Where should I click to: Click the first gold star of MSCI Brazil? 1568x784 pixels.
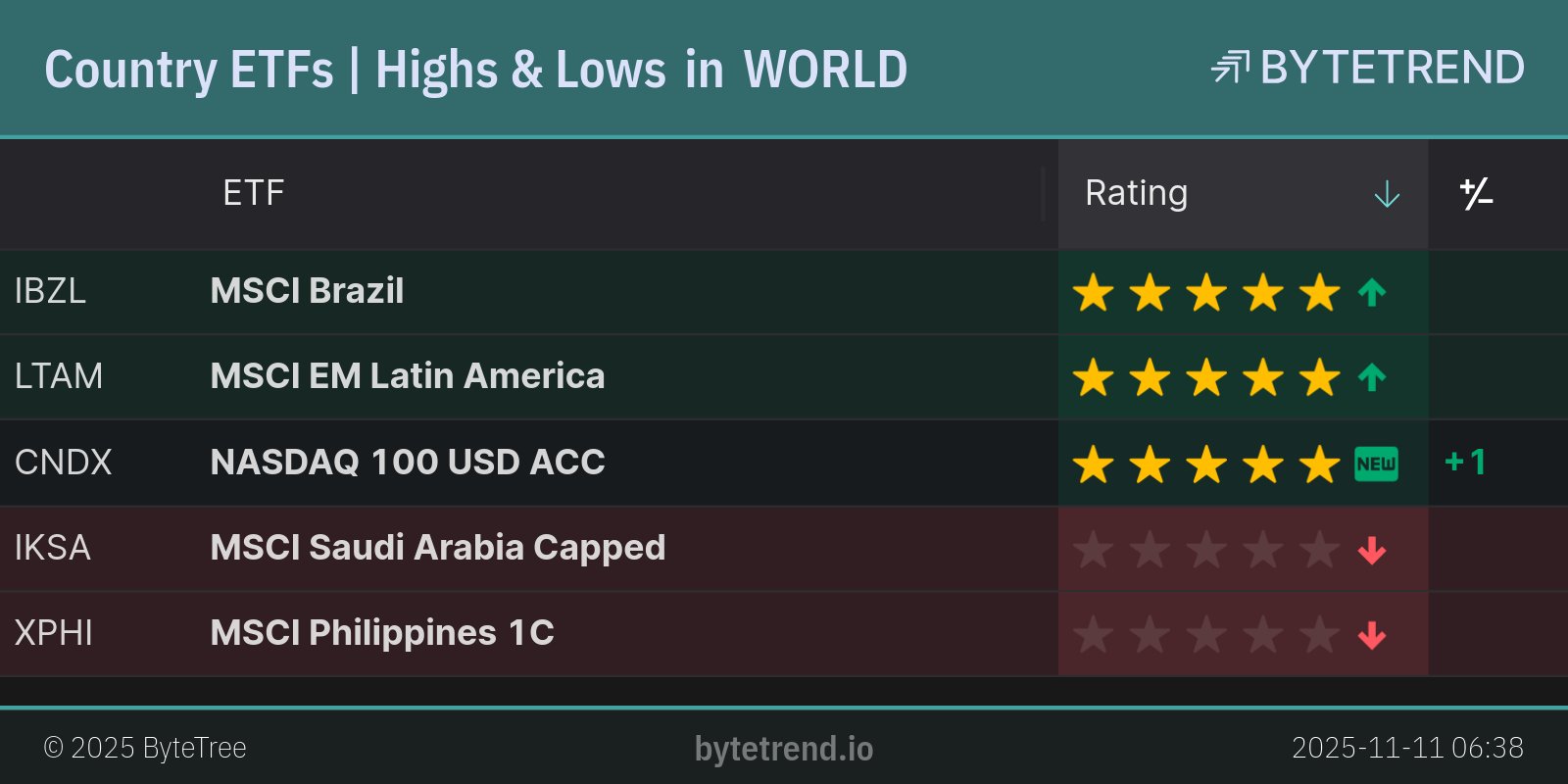point(1093,292)
